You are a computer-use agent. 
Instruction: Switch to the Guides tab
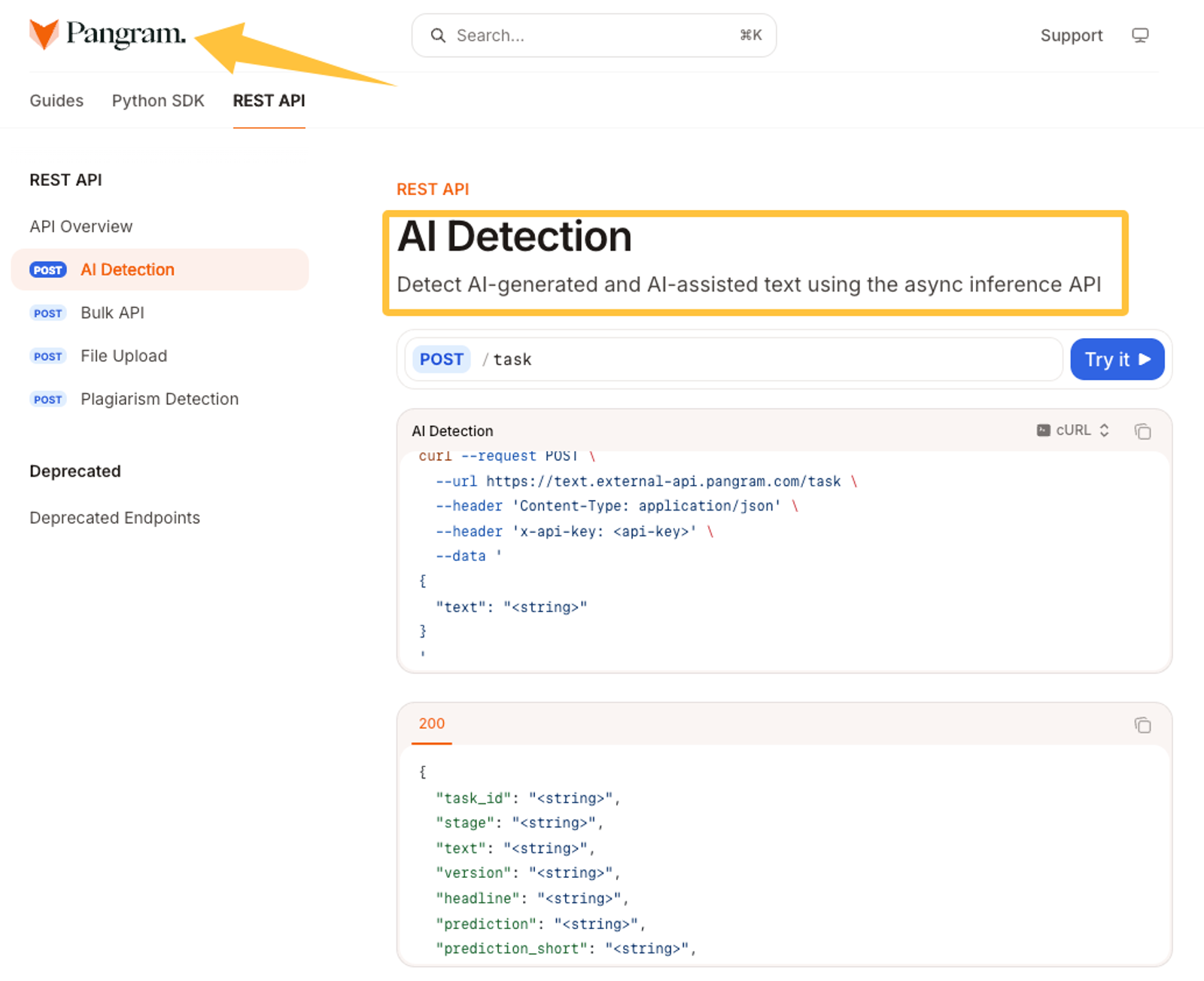(56, 101)
